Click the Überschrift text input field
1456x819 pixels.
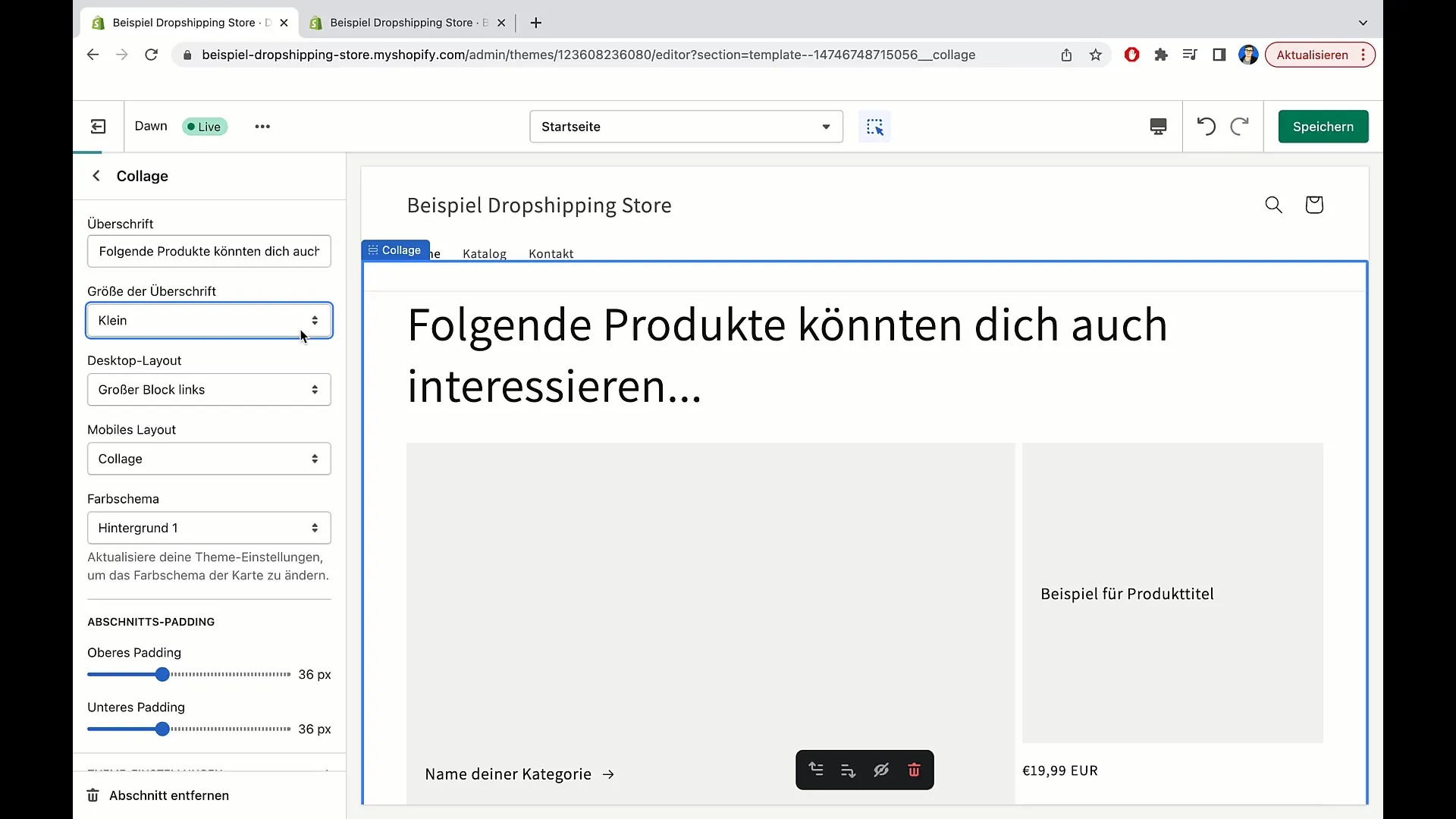(x=208, y=251)
